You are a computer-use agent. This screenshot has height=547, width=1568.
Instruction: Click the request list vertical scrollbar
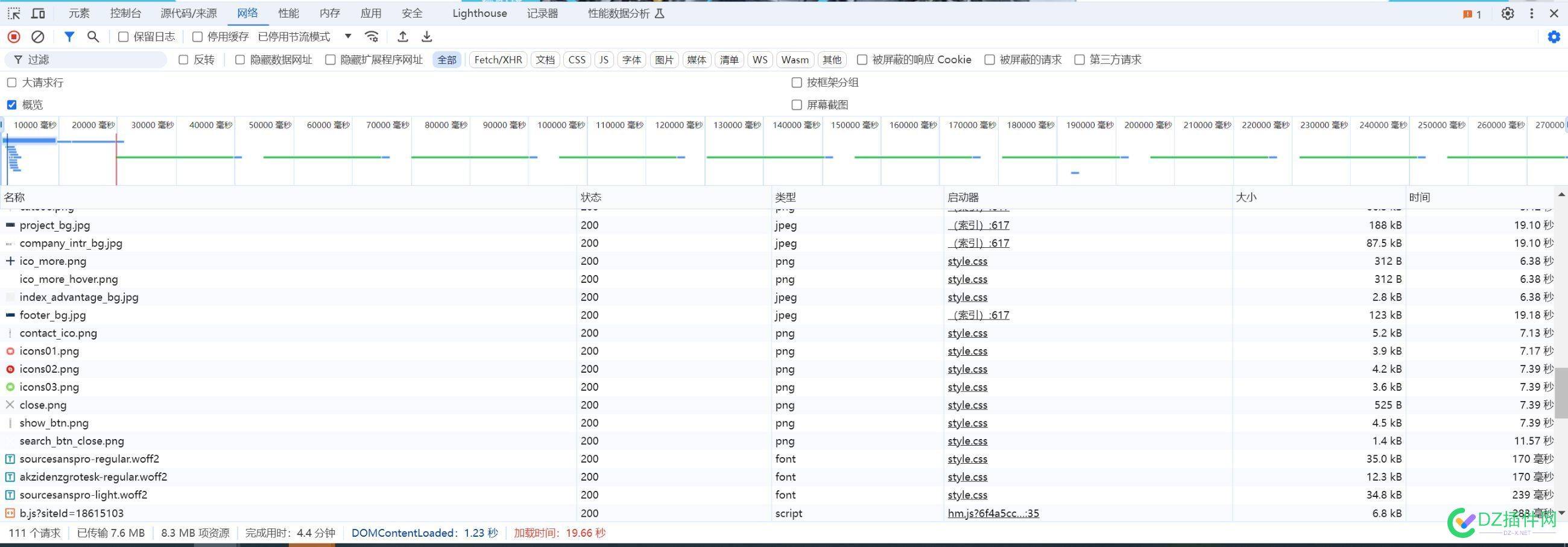point(1561,393)
